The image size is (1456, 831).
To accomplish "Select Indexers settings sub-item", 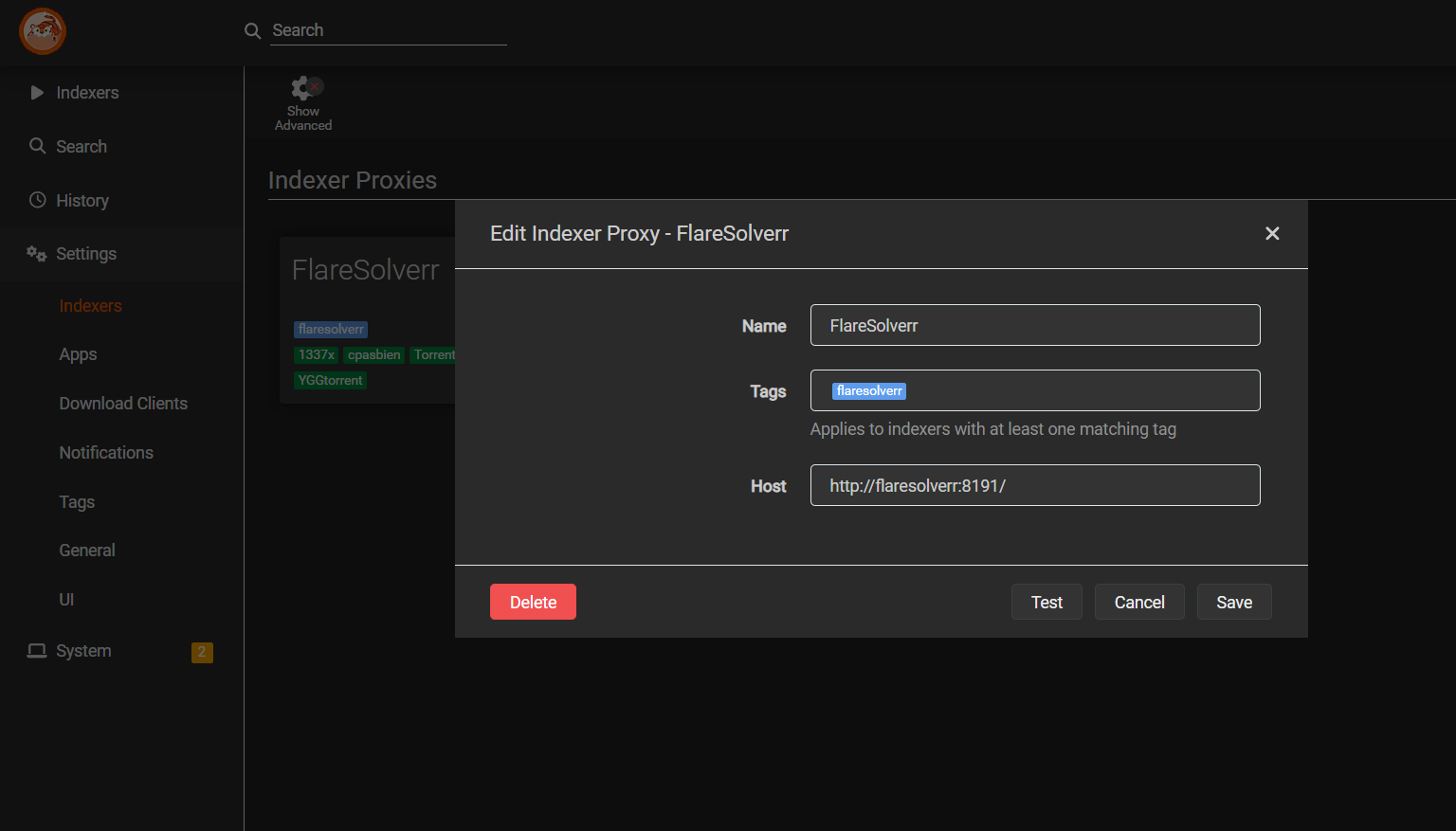I will [90, 306].
